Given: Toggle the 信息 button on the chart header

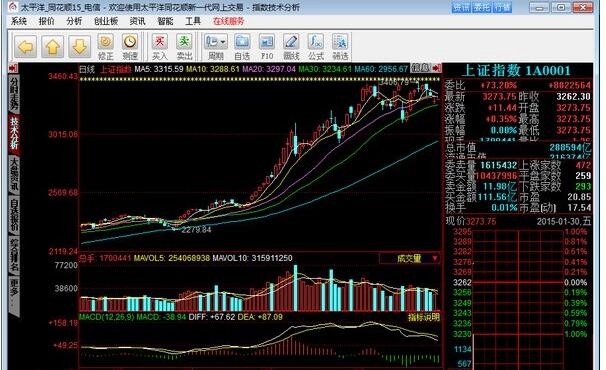Looking at the screenshot, I should point(420,68).
